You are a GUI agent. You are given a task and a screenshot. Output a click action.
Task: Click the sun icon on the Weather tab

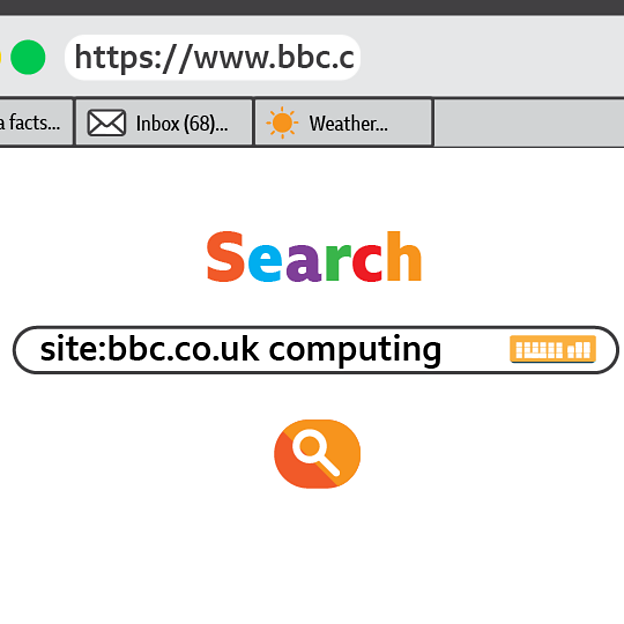point(282,123)
